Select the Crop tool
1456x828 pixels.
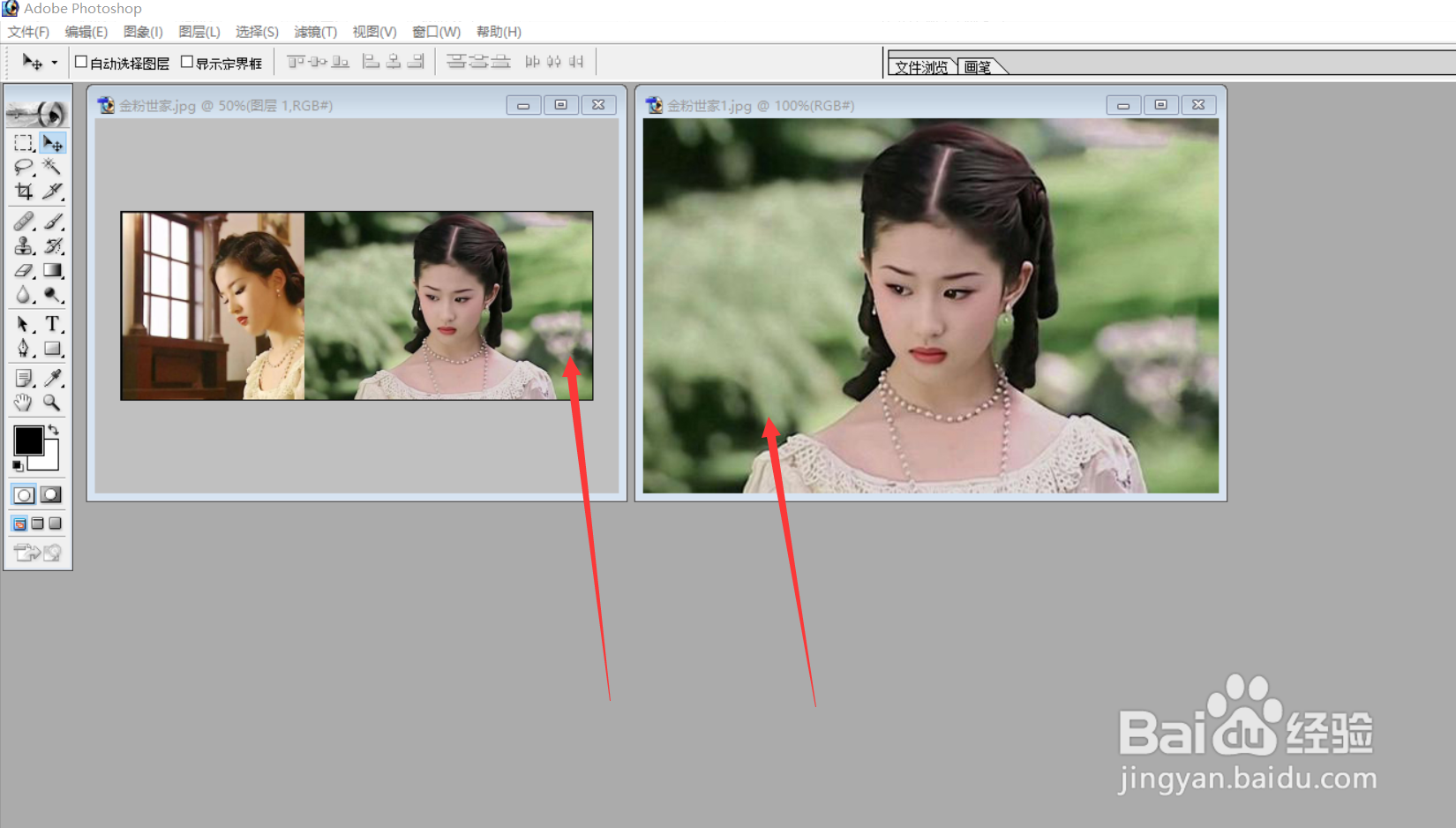(24, 191)
